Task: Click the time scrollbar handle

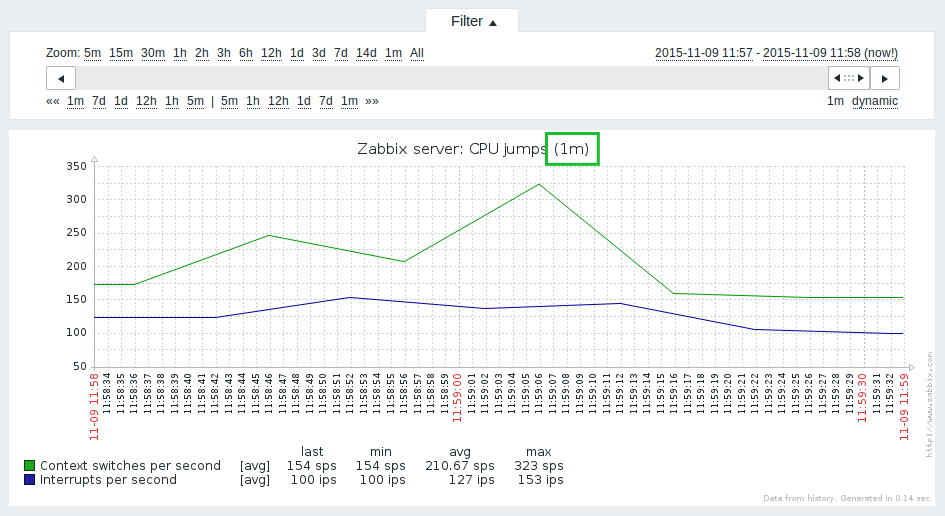Action: [x=849, y=78]
